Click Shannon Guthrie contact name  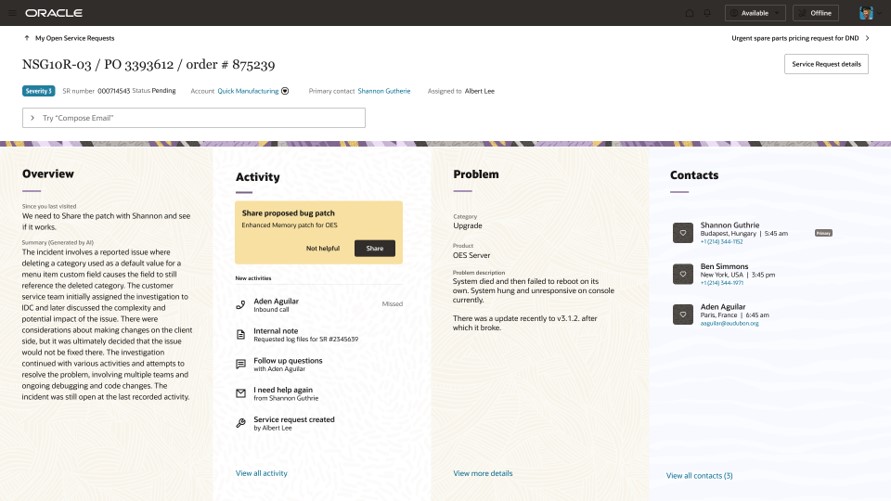click(x=730, y=225)
